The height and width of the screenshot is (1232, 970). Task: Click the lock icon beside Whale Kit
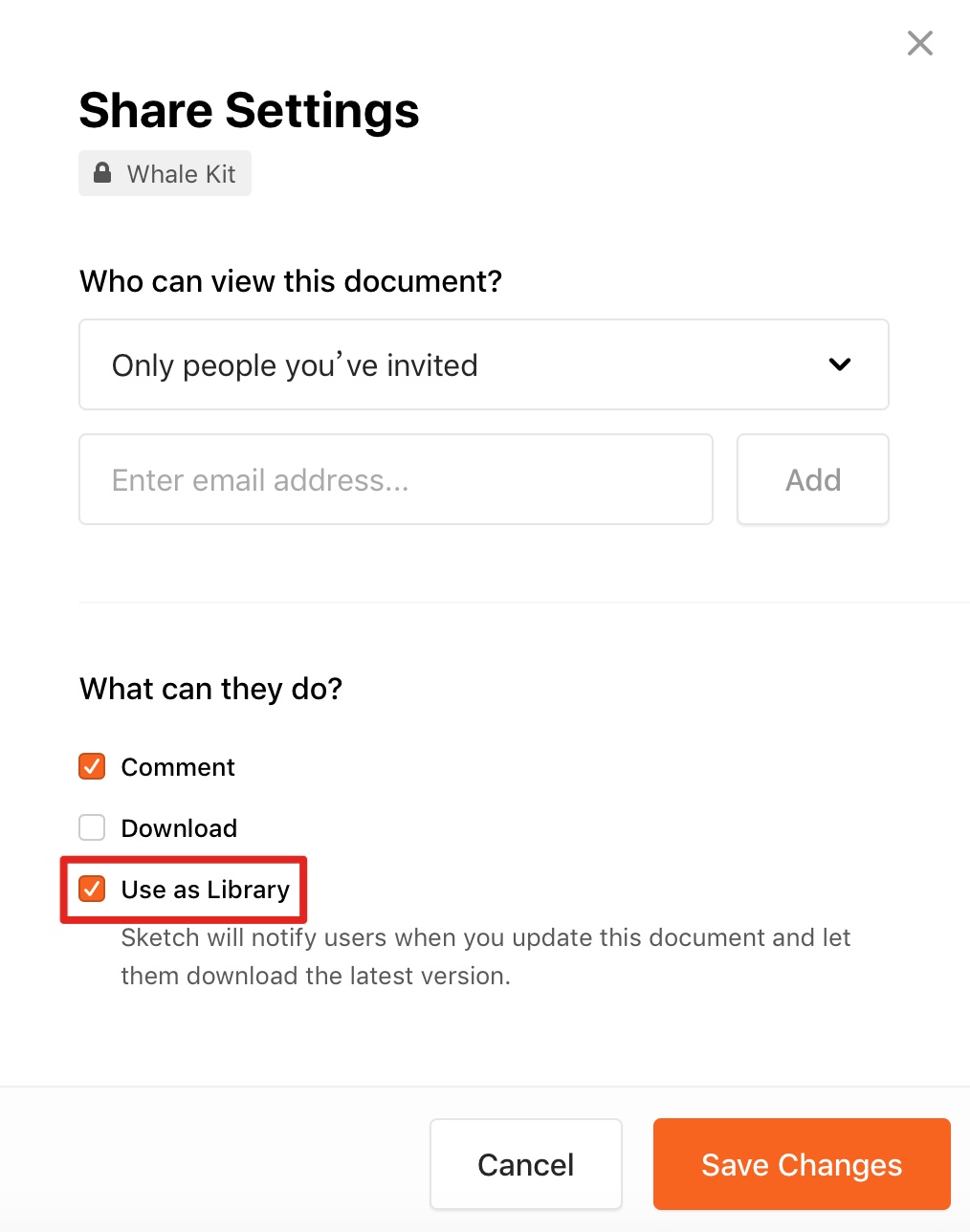point(102,173)
